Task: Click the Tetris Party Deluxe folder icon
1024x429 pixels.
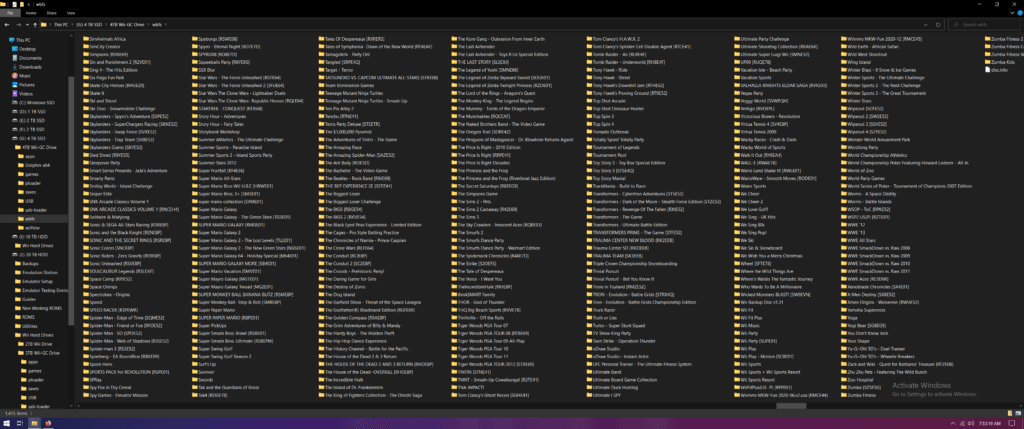Action: pos(321,124)
